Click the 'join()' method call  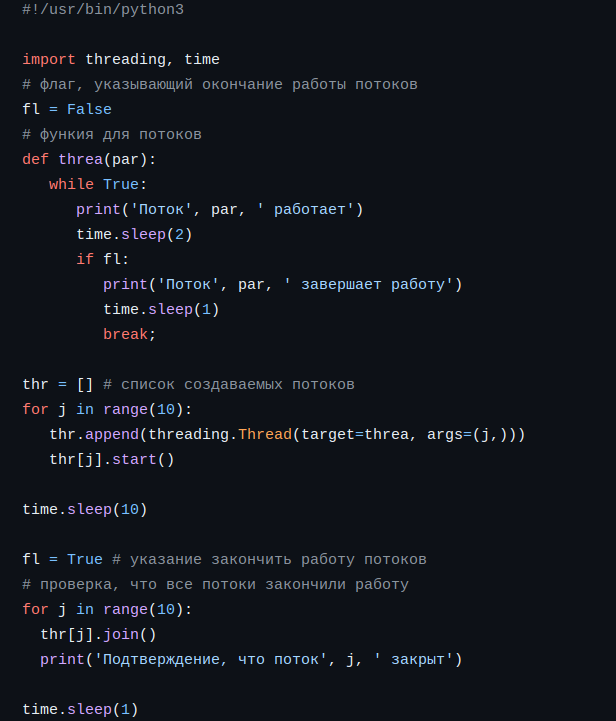[x=130, y=635]
